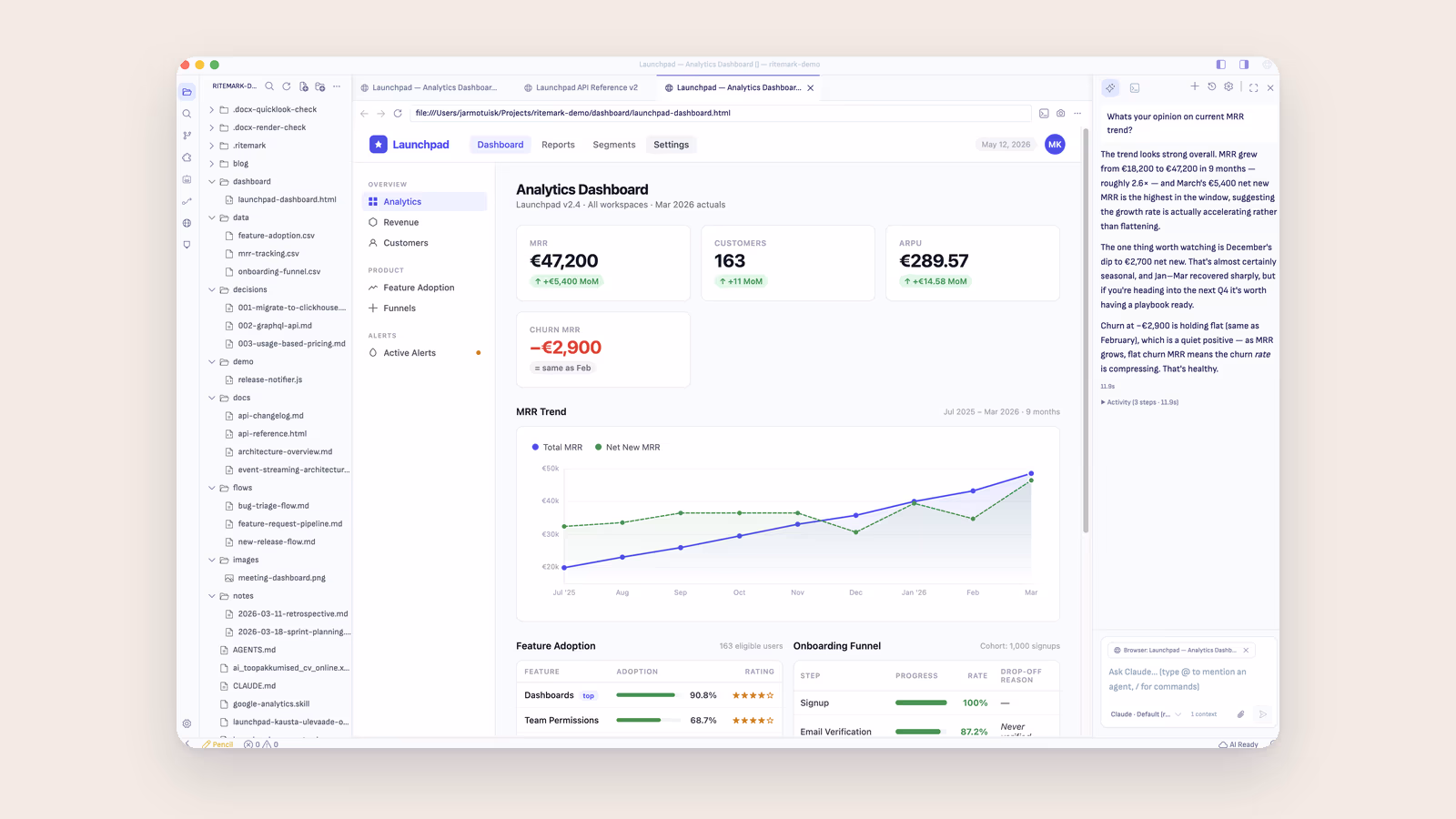The image size is (1456, 819).
Task: Click the Signup funnel progress bar
Action: click(x=922, y=703)
